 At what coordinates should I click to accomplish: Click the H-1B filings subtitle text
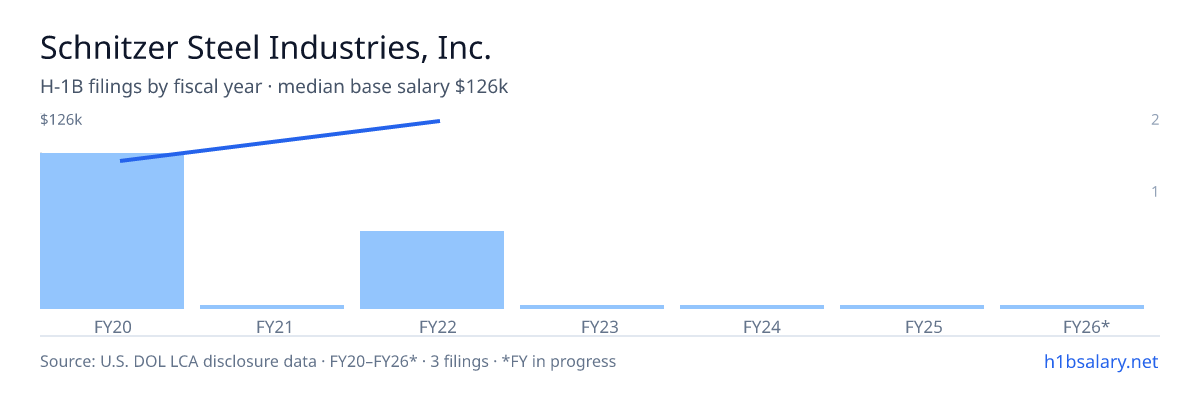(274, 87)
